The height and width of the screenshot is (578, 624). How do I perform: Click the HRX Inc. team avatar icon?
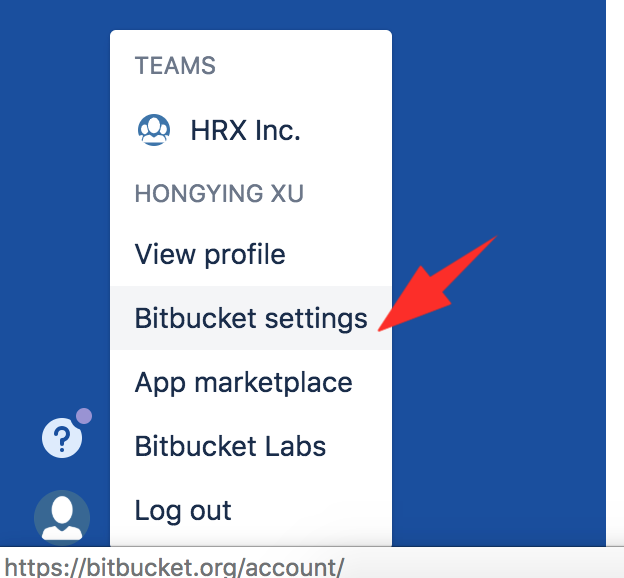tap(154, 130)
